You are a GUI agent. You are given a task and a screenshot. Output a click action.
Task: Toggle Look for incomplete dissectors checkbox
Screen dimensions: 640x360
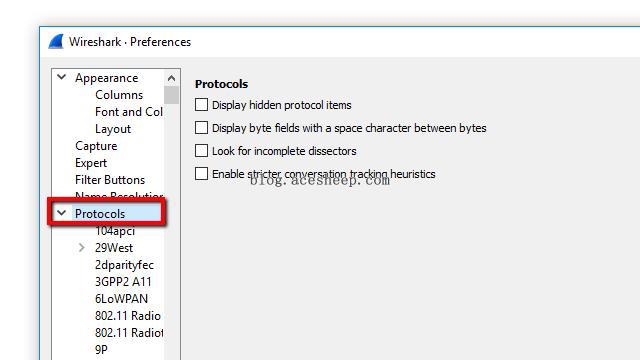click(201, 151)
